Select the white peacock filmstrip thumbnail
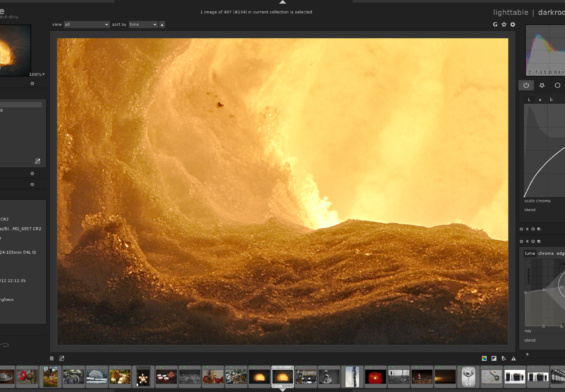 pos(97,377)
